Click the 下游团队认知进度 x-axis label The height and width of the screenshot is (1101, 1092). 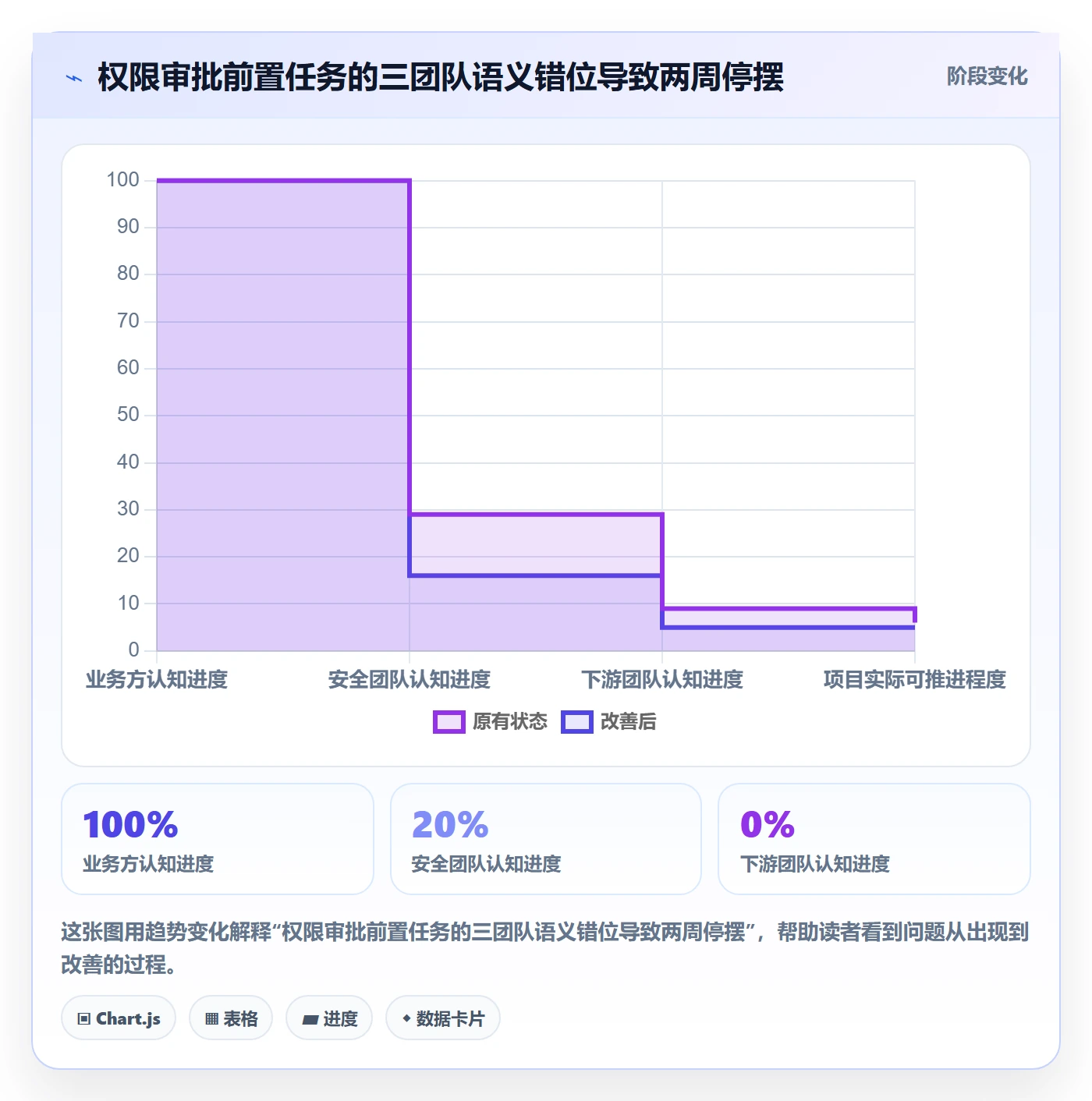[x=662, y=680]
